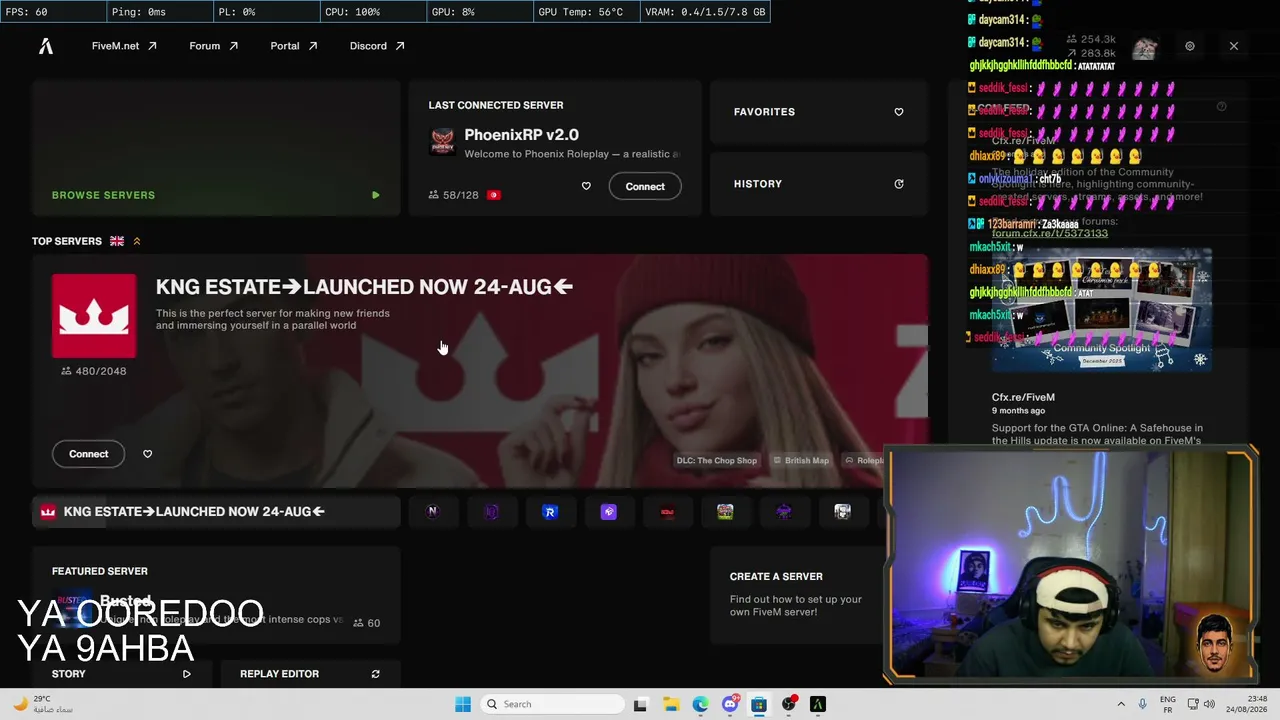Screen dimensions: 1280x720
Task: Select the grey portrait server in carousel
Action: [x=842, y=512]
